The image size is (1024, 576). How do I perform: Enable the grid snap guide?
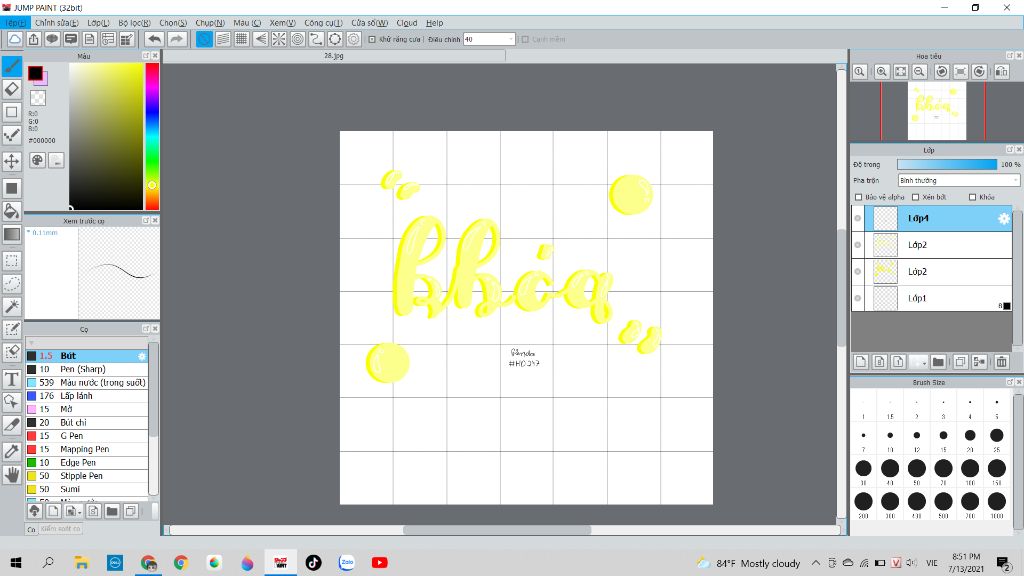click(x=242, y=39)
